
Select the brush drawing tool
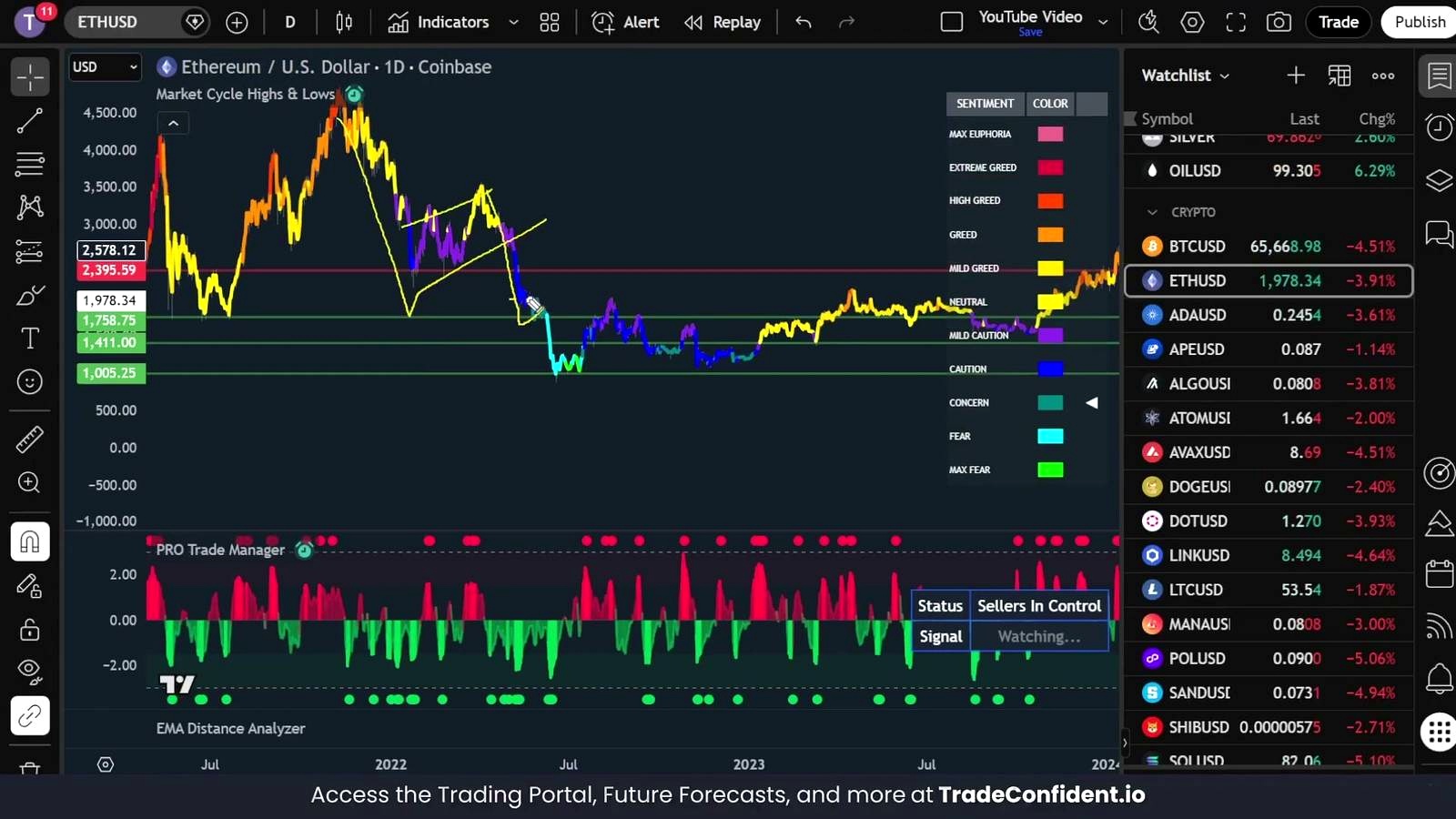tap(30, 295)
